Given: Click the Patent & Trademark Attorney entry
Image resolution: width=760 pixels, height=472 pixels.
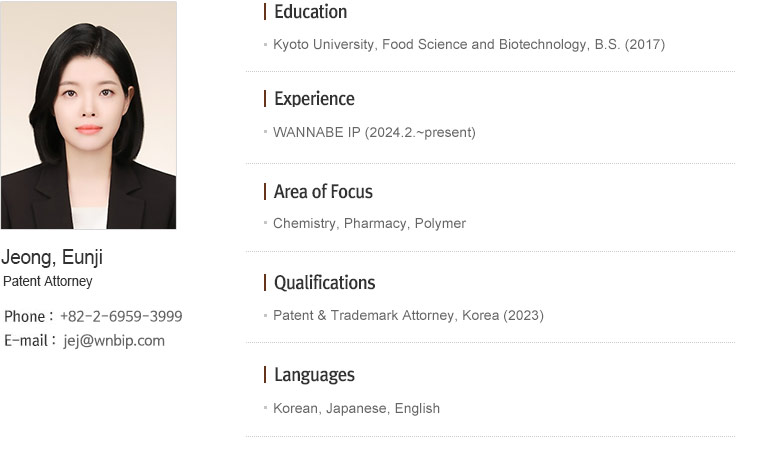Looking at the screenshot, I should click(x=408, y=315).
